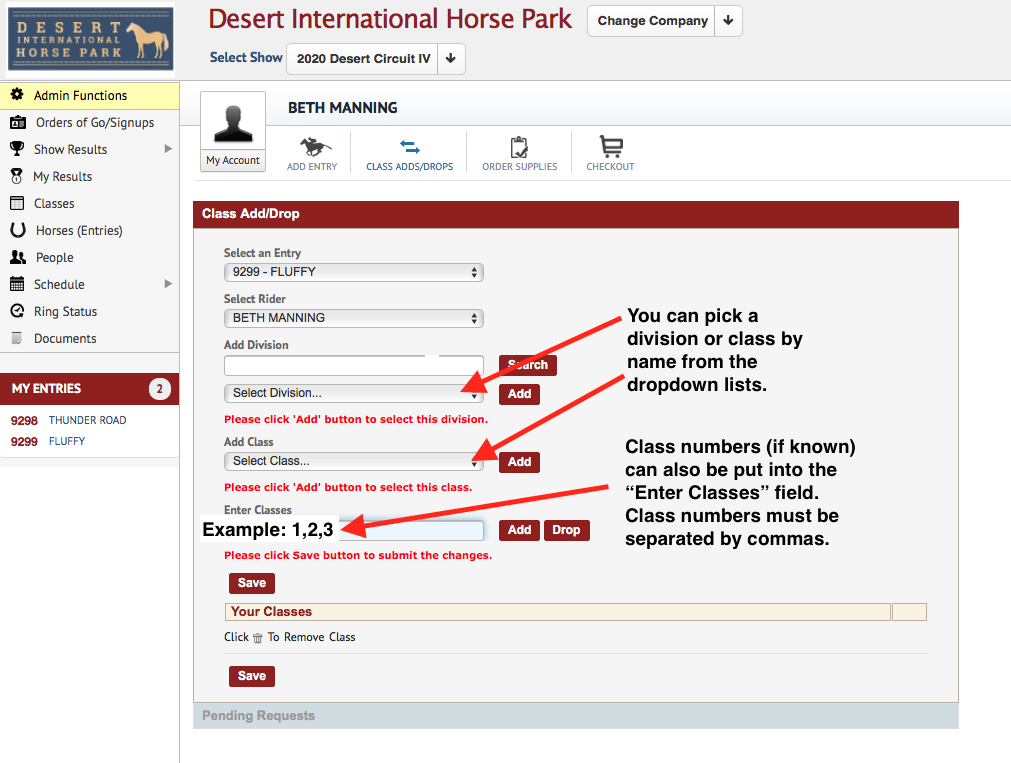This screenshot has height=763, width=1011.
Task: Open entry 9299 Fluffy
Action: pos(48,442)
